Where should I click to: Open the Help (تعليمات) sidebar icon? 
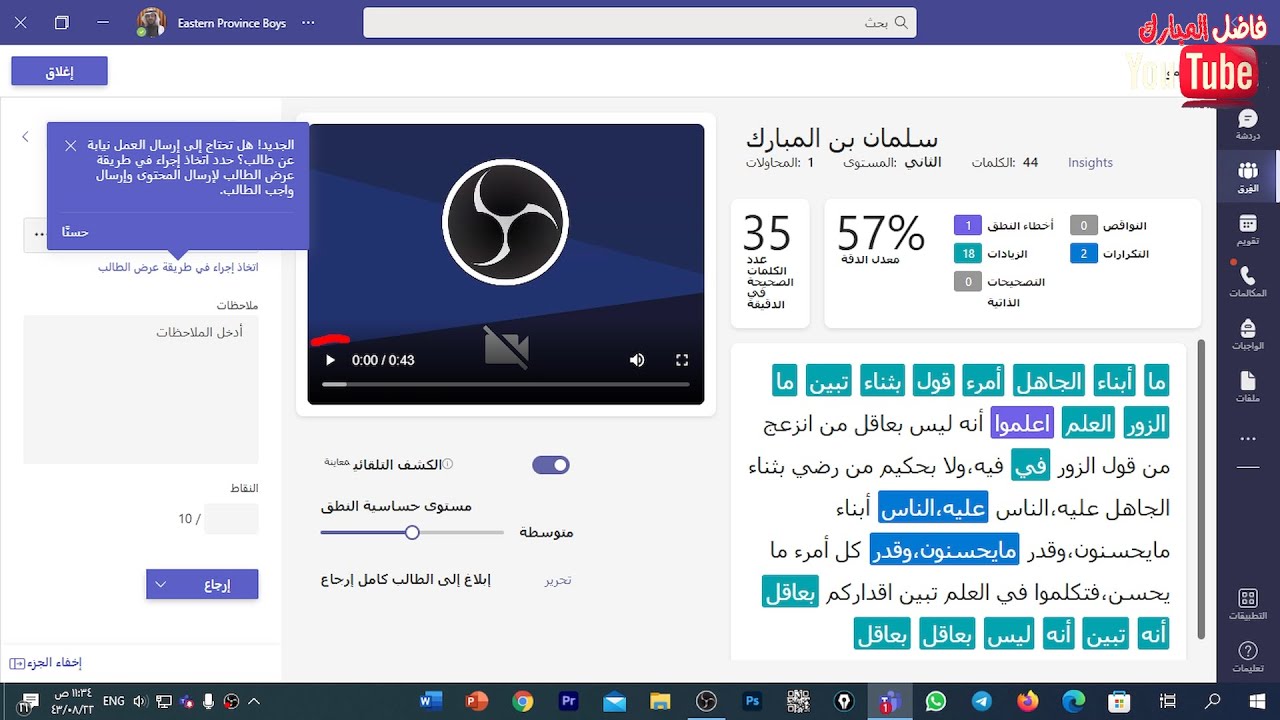pyautogui.click(x=1247, y=657)
